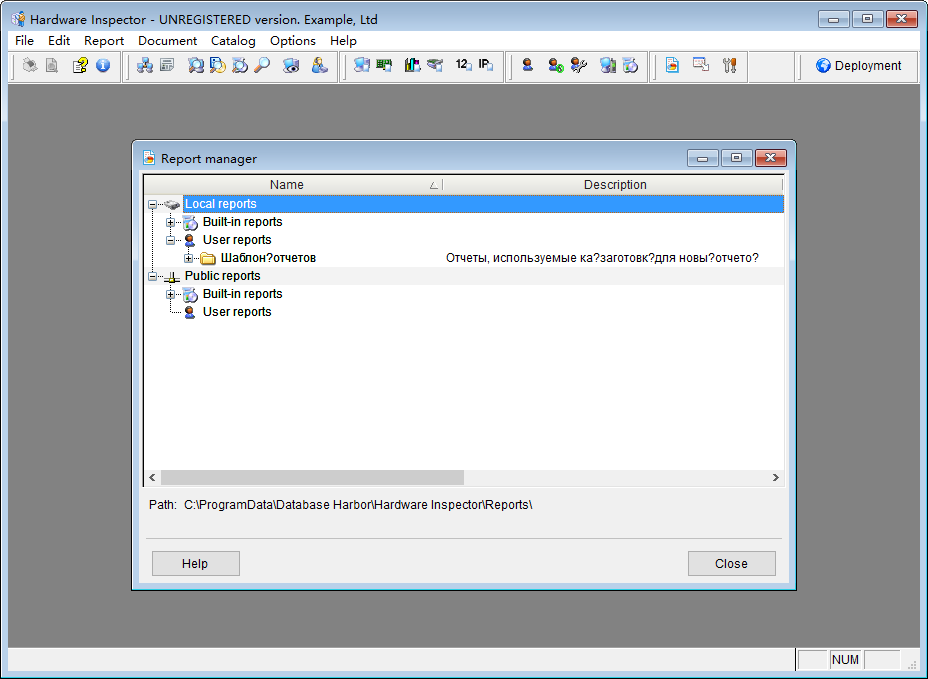Click the horizontal scrollbar right arrow
This screenshot has width=928, height=679.
(x=775, y=479)
